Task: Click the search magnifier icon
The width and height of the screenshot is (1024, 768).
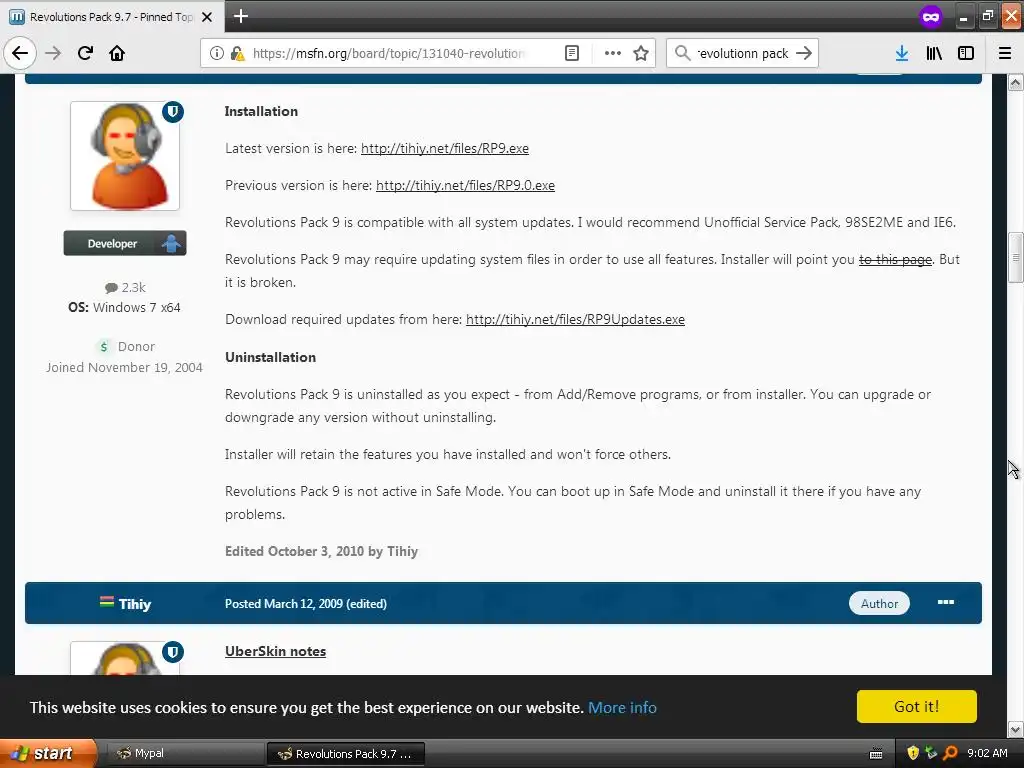Action: click(x=682, y=53)
